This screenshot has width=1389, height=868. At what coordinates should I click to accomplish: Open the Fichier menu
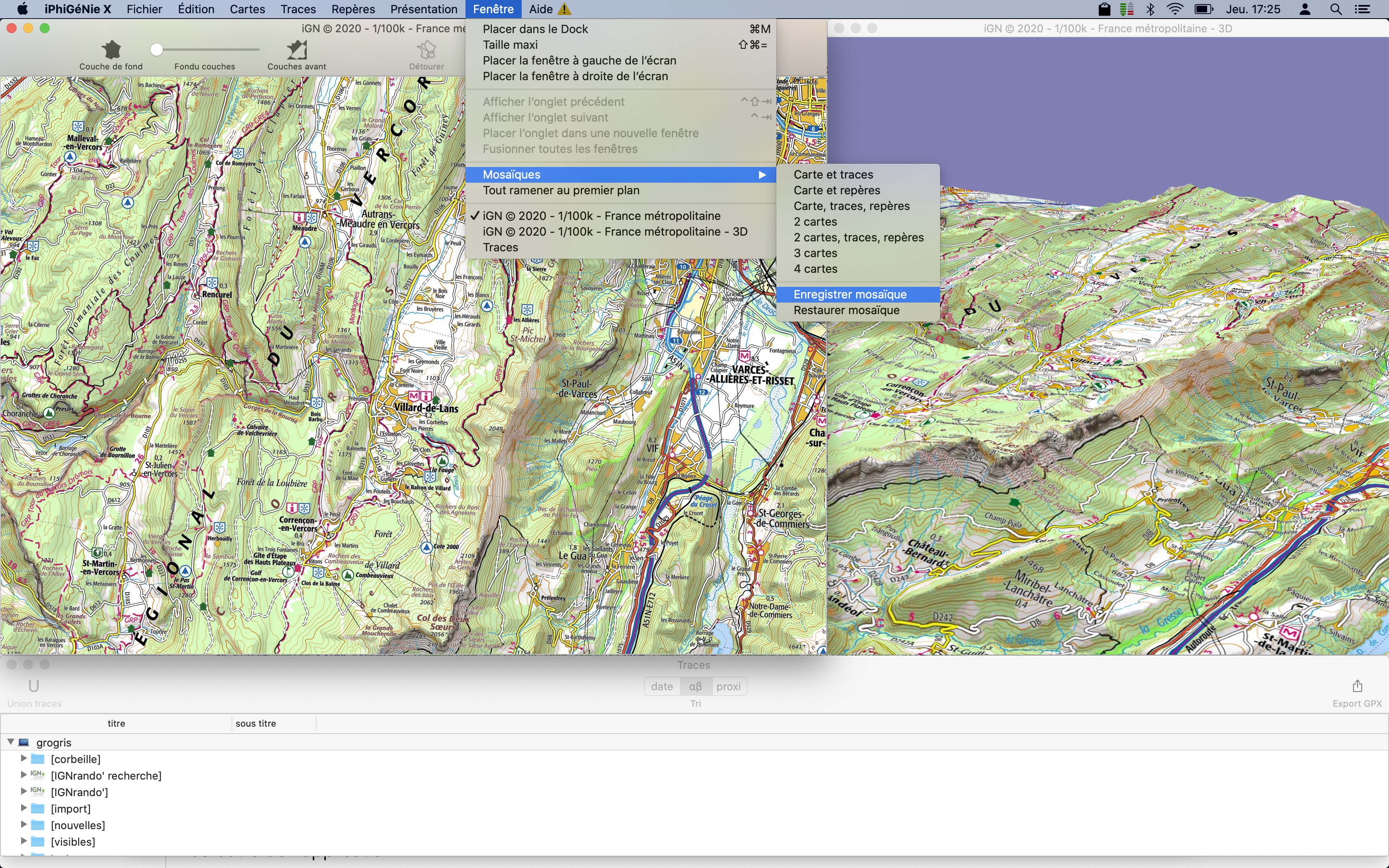click(x=144, y=9)
